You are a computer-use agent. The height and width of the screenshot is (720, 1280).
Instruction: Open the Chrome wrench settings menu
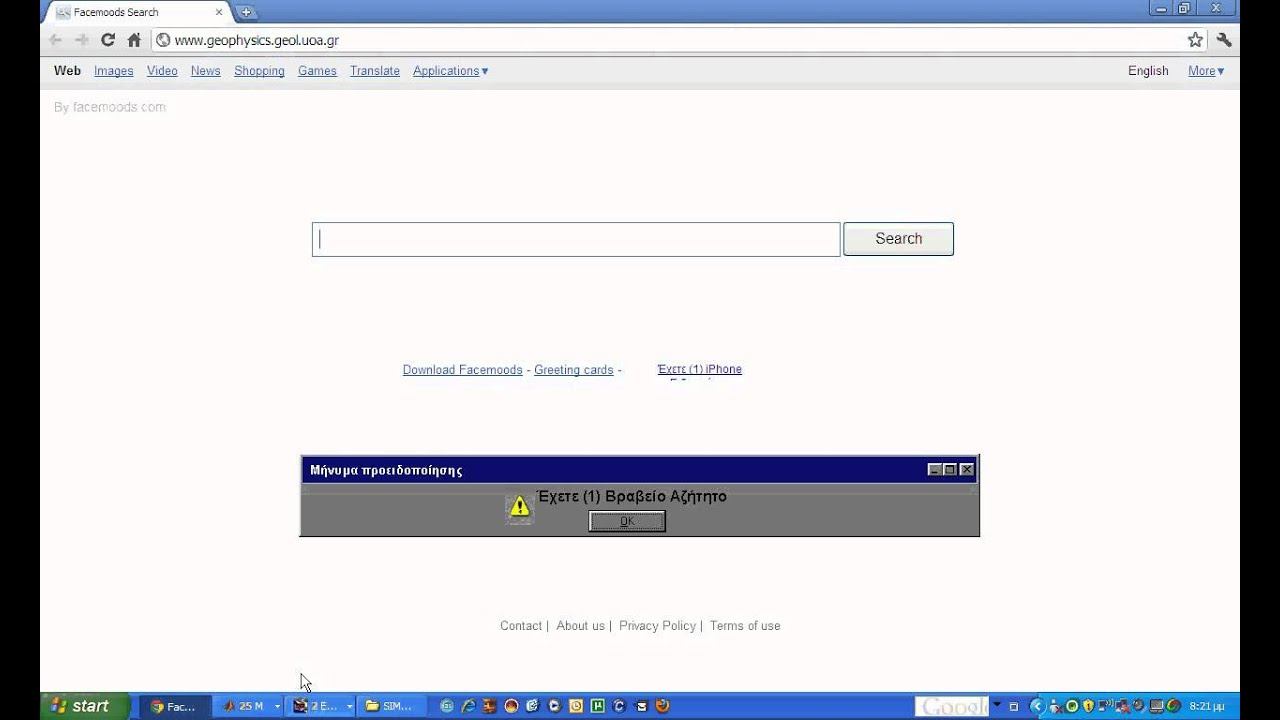pos(1224,40)
